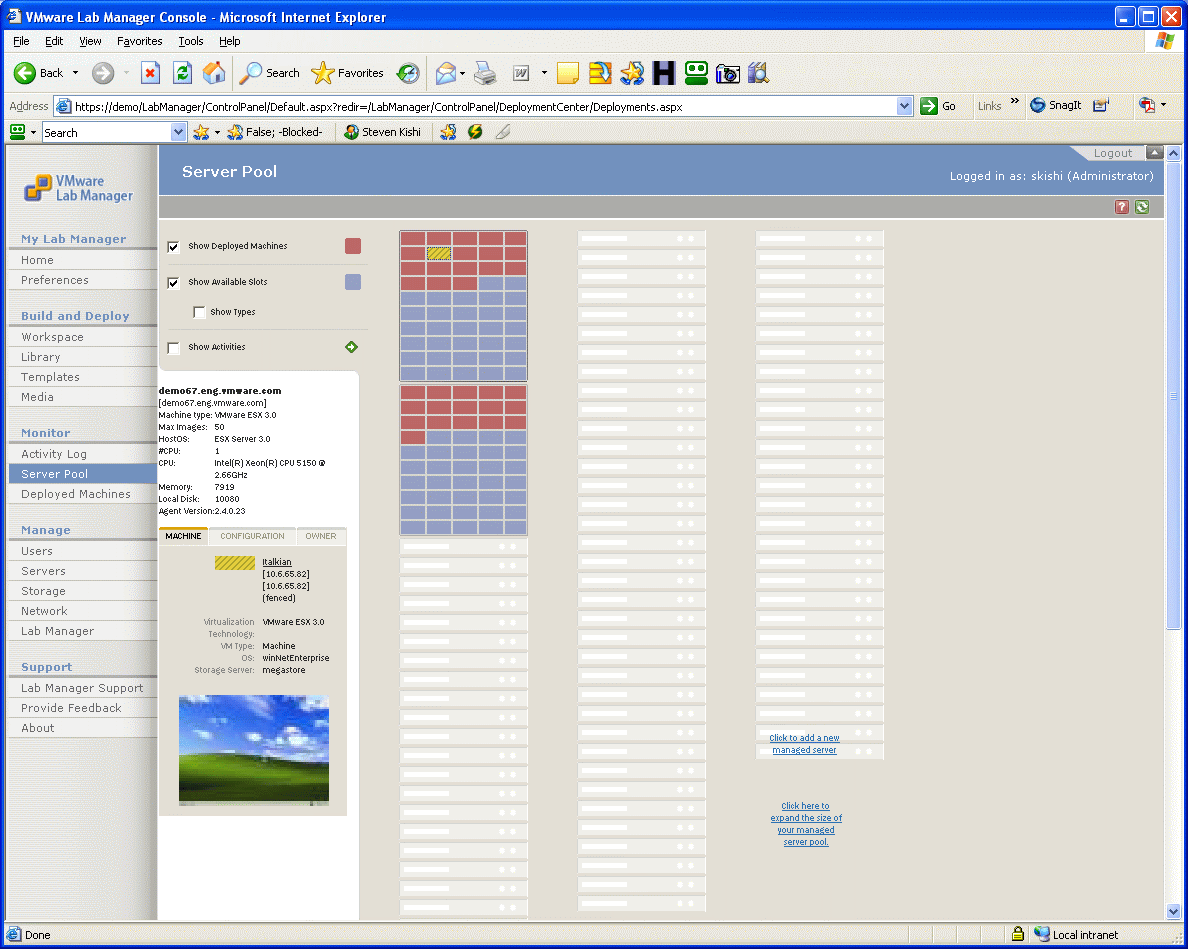
Task: Click the red Deployed Machines color swatch
Action: 353,246
